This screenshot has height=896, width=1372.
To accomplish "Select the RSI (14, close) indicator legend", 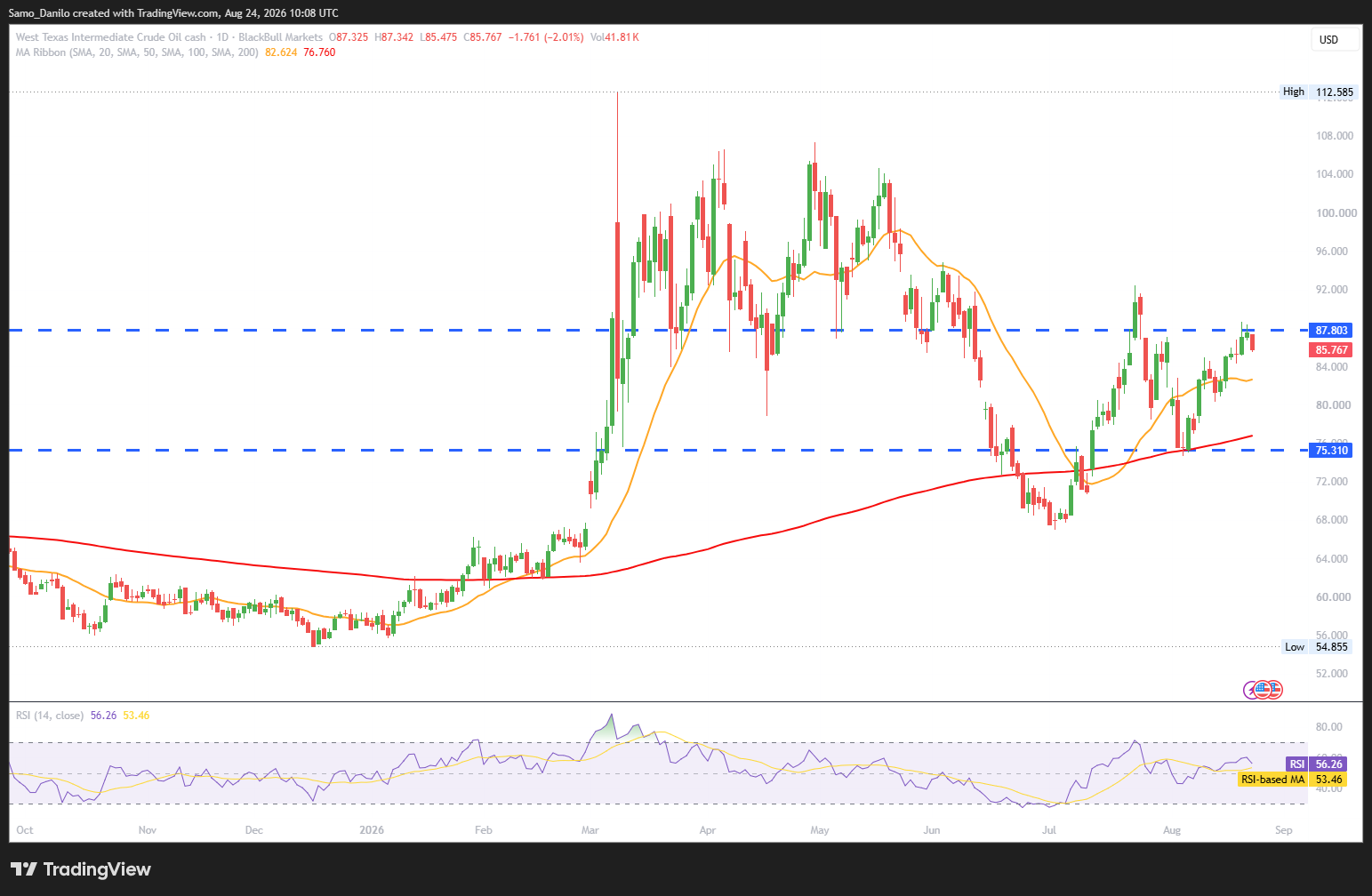I will coord(50,716).
